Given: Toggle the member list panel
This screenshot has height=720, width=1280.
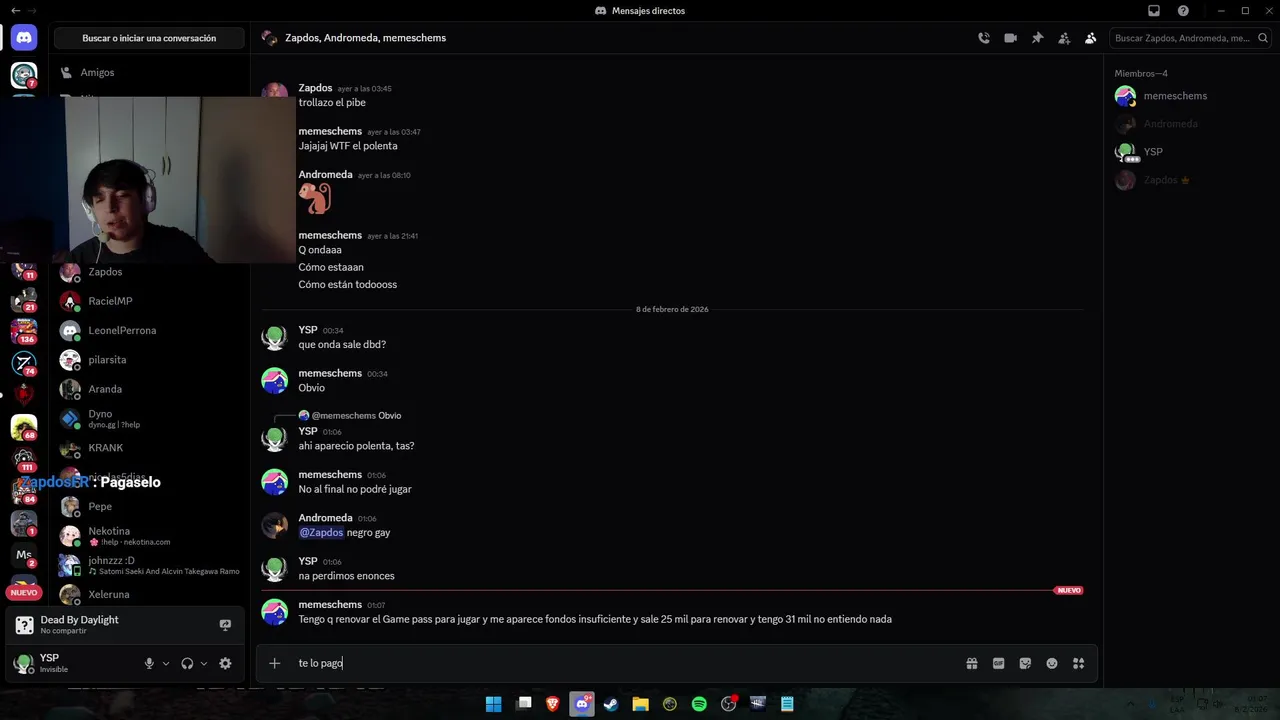Looking at the screenshot, I should 1090,38.
